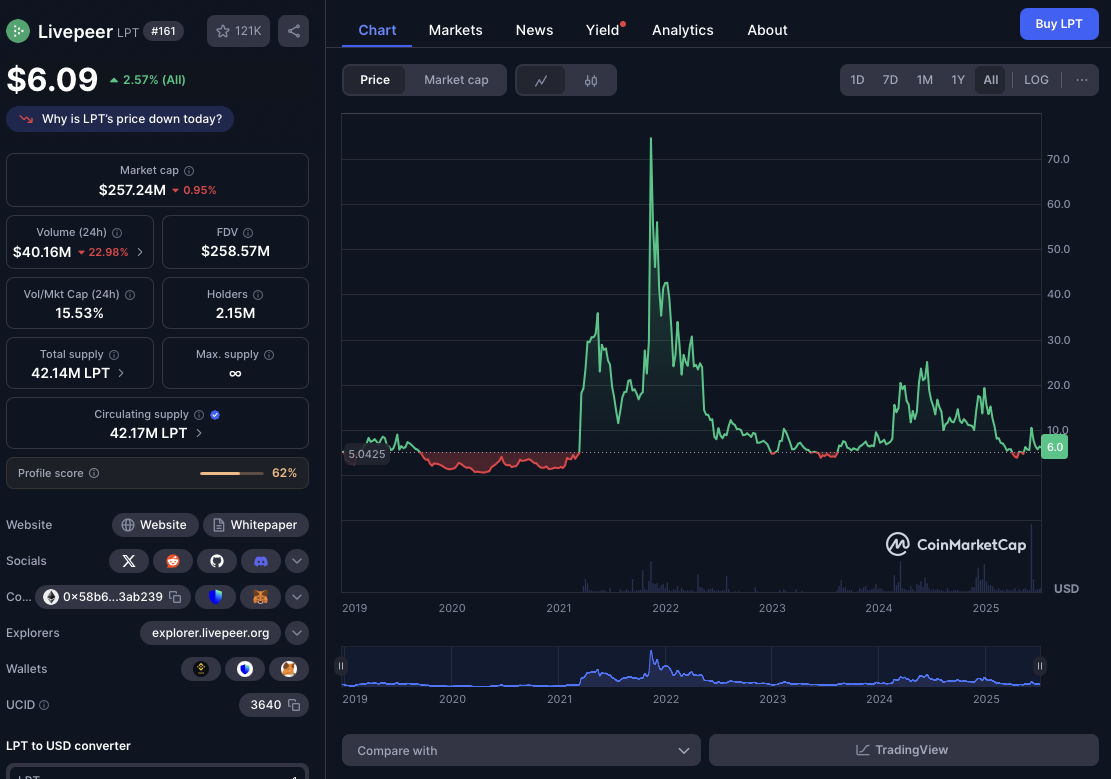Viewport: 1111px width, 779px height.
Task: Expand Volume (24h) details arrow
Action: [x=140, y=252]
